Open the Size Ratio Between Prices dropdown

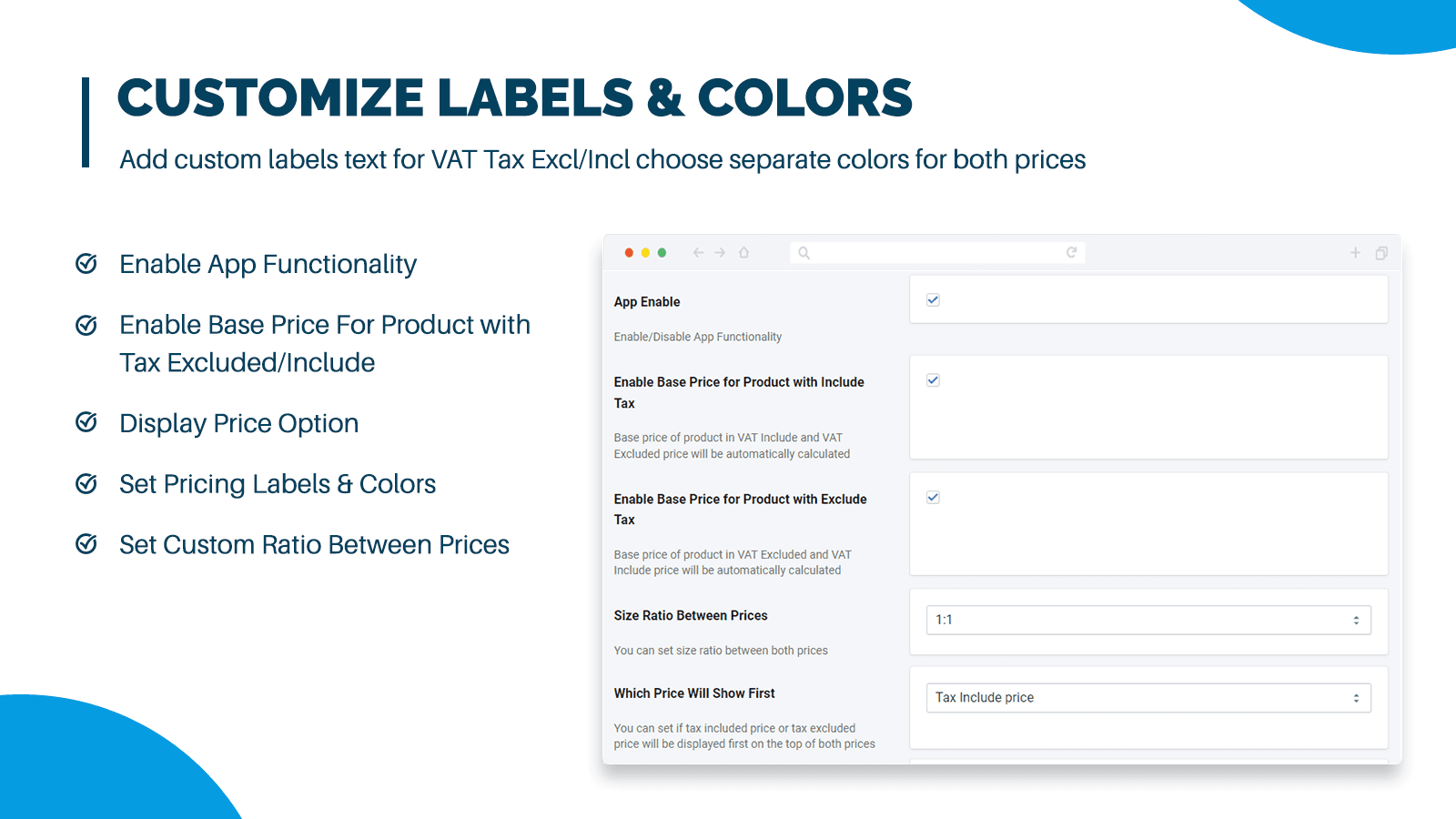pos(1148,620)
